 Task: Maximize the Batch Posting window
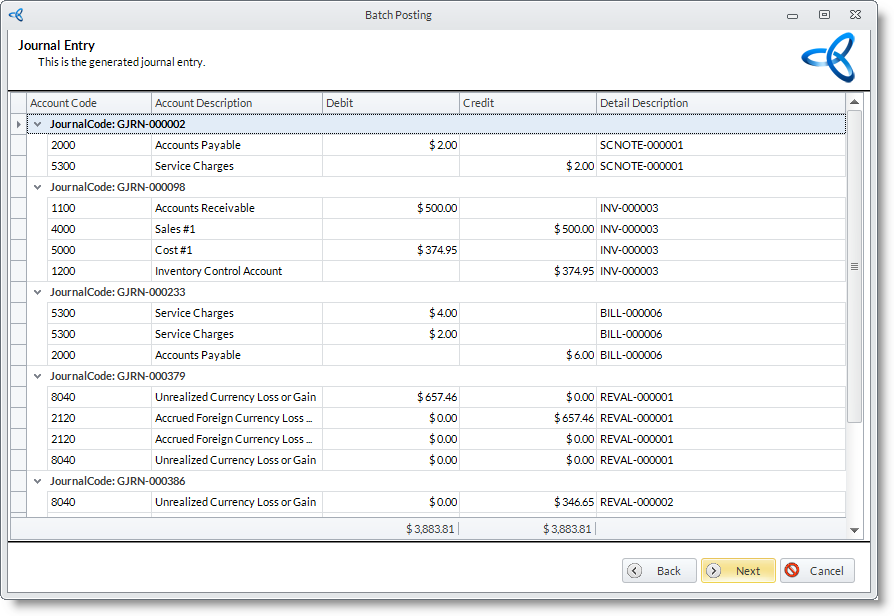coord(824,15)
